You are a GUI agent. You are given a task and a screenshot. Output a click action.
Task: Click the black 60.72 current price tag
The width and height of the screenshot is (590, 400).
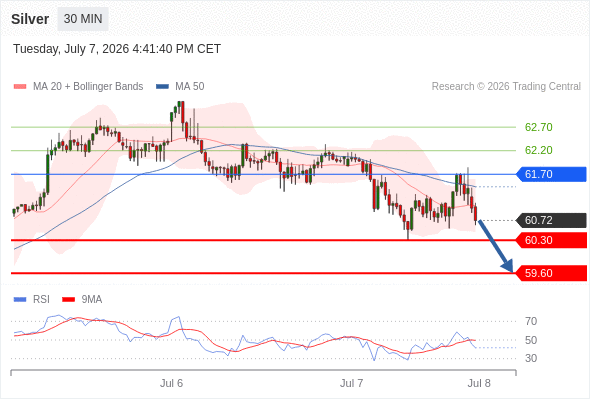551,220
